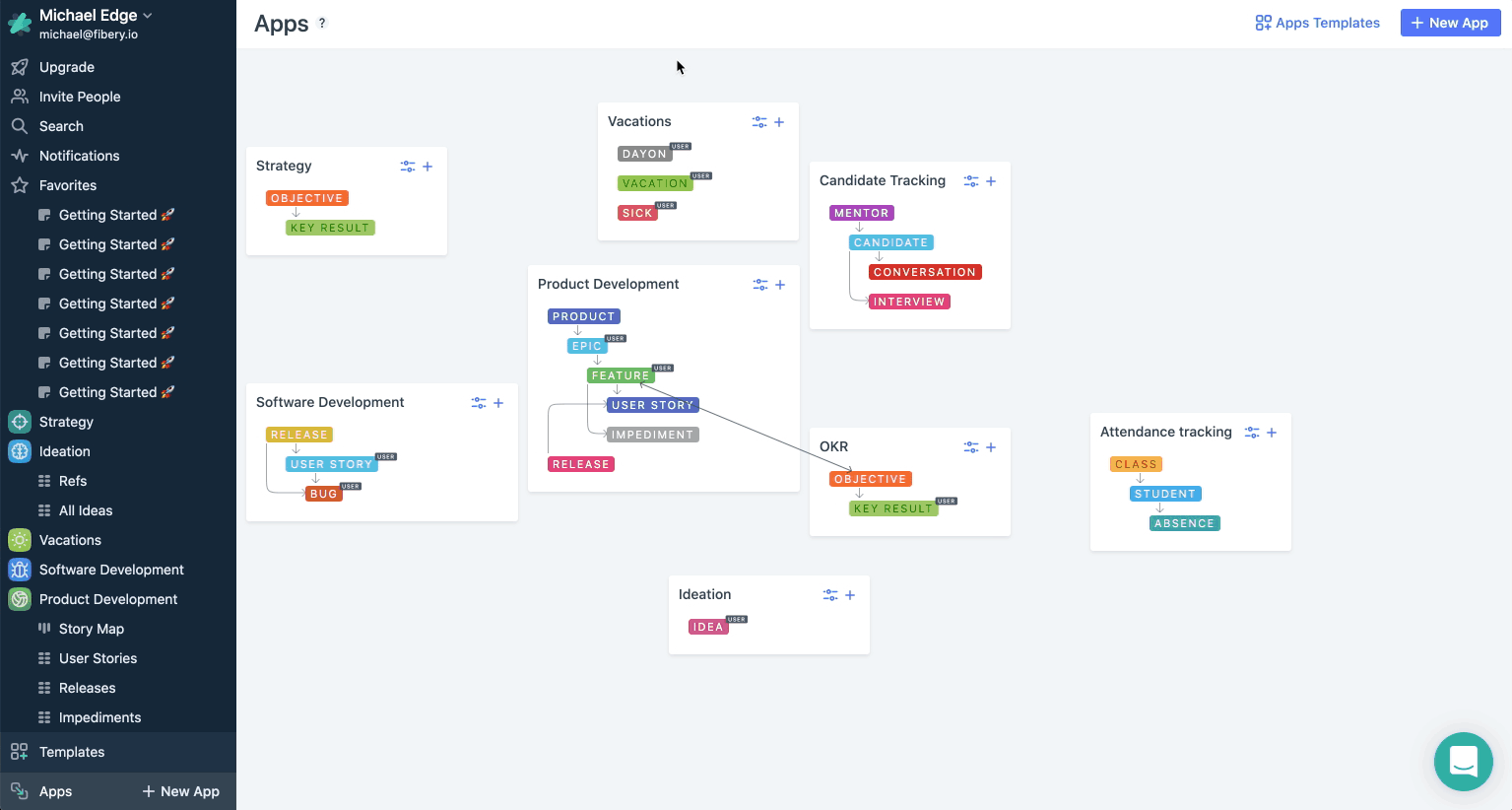View Notifications in the sidebar

(x=77, y=155)
